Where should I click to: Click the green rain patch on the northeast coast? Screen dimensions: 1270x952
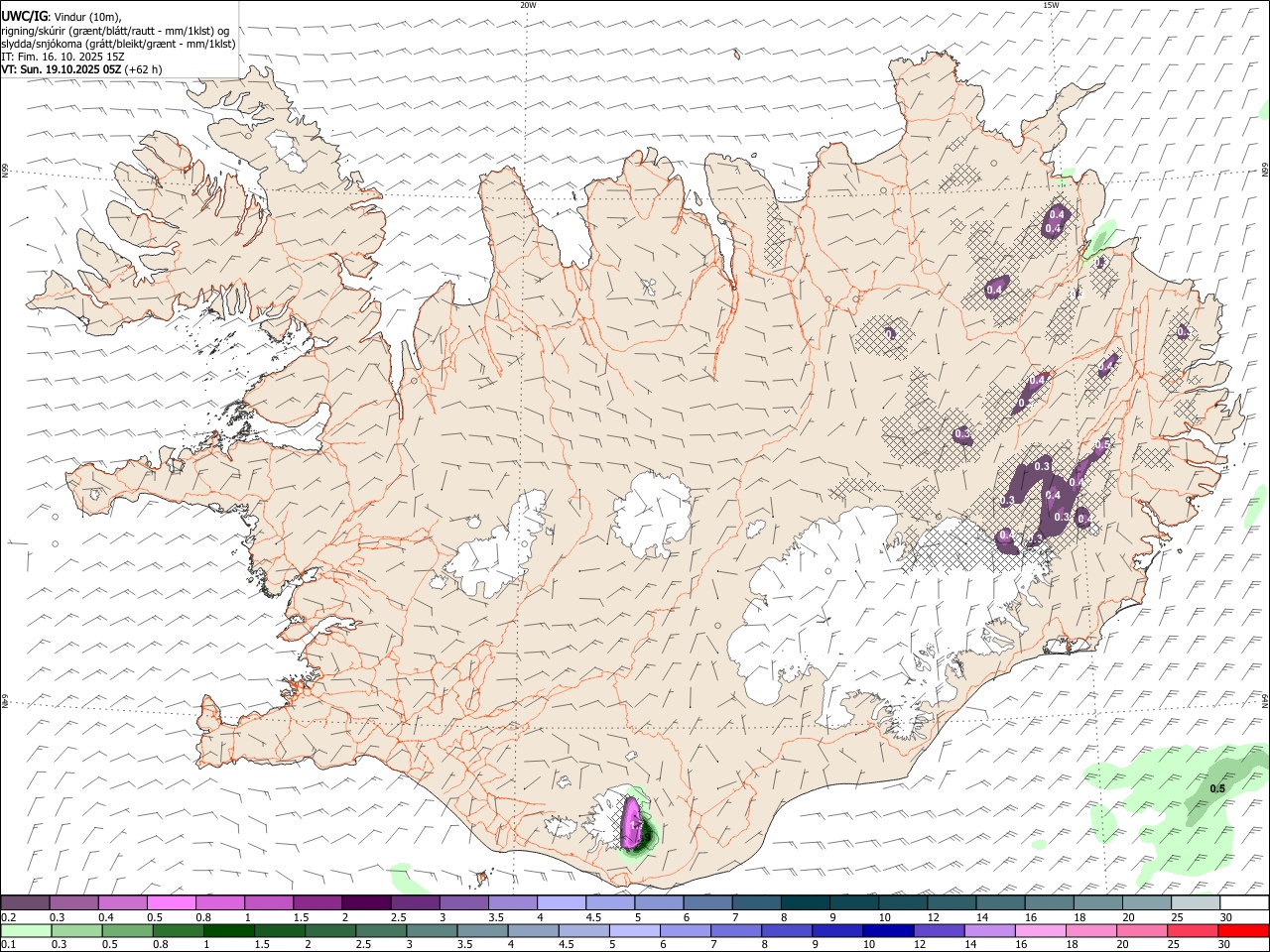[x=1099, y=240]
